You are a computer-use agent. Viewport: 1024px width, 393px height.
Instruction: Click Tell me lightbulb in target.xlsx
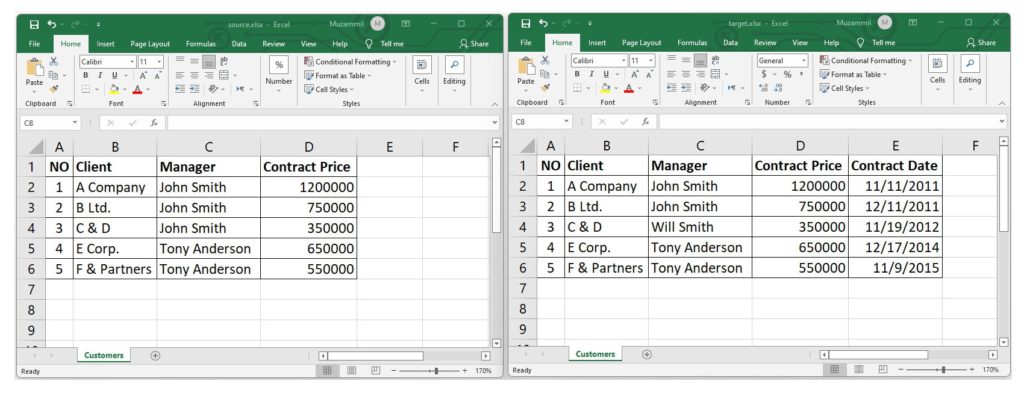click(x=861, y=42)
